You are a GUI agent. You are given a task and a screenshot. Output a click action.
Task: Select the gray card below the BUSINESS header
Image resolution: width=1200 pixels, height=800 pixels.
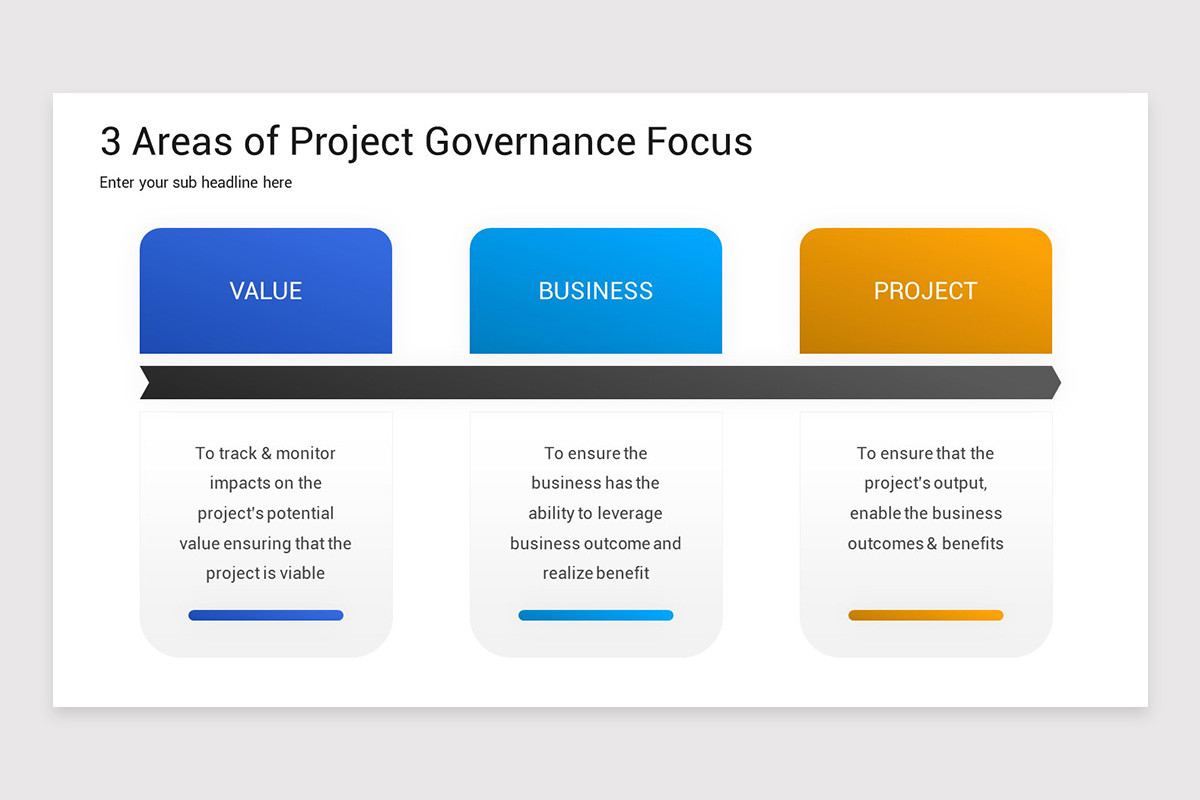596,534
